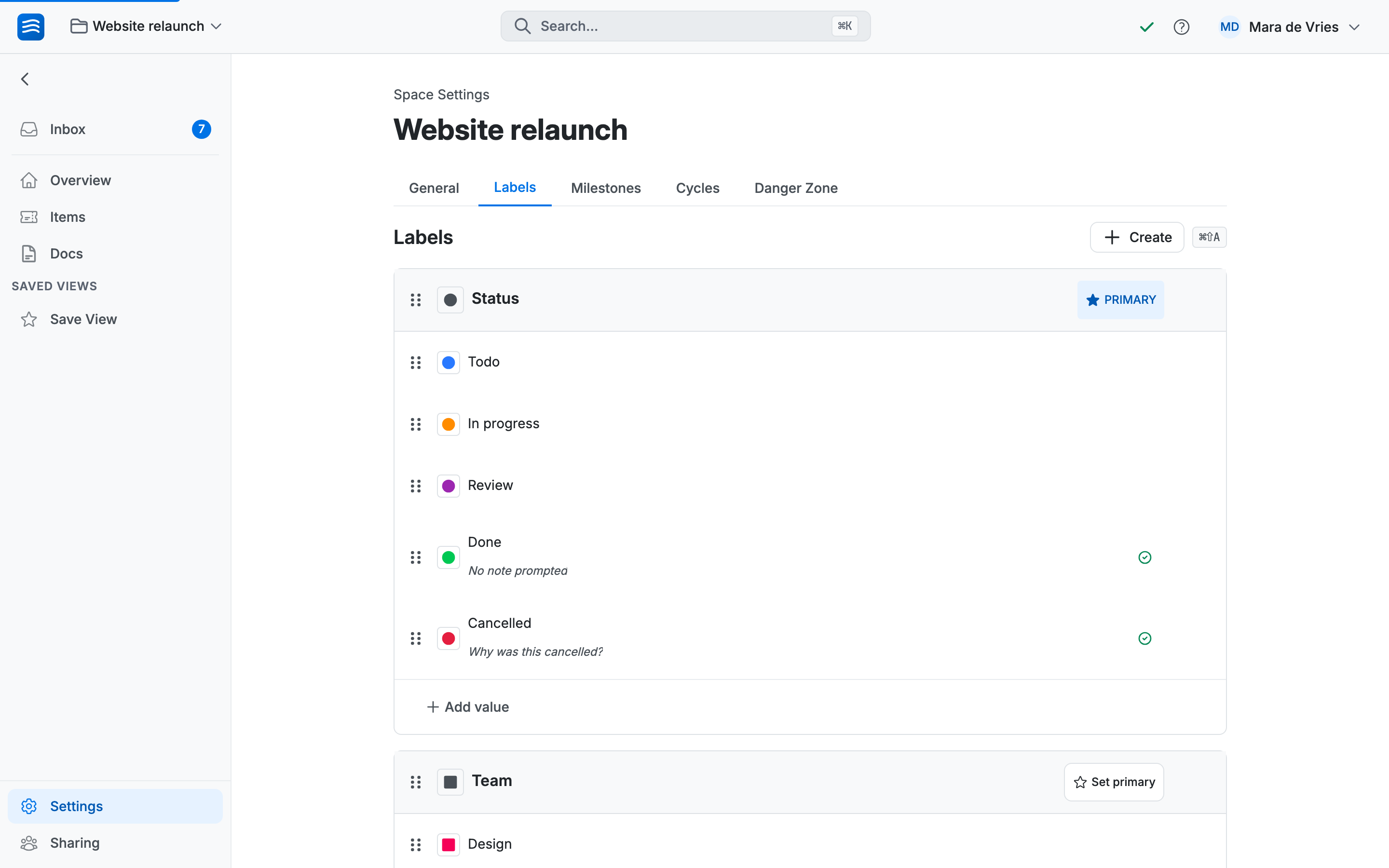Click the Inbox badge showing 7
This screenshot has width=1389, height=868.
coord(201,129)
